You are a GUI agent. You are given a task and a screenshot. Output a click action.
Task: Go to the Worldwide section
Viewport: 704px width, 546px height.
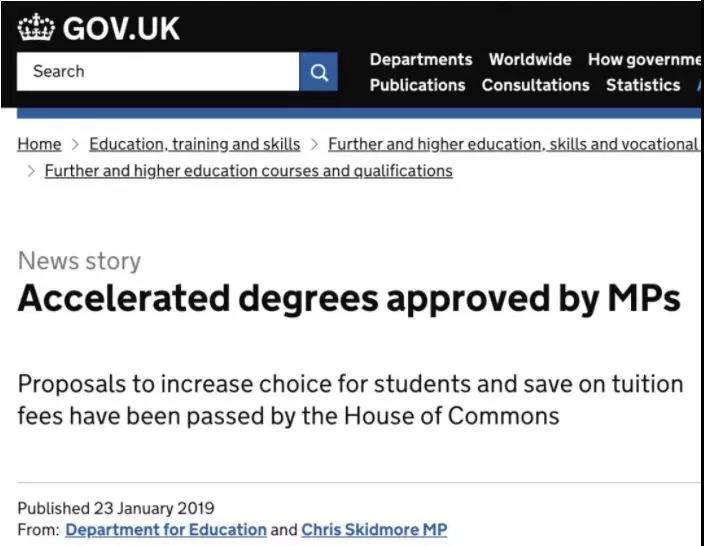(x=530, y=59)
